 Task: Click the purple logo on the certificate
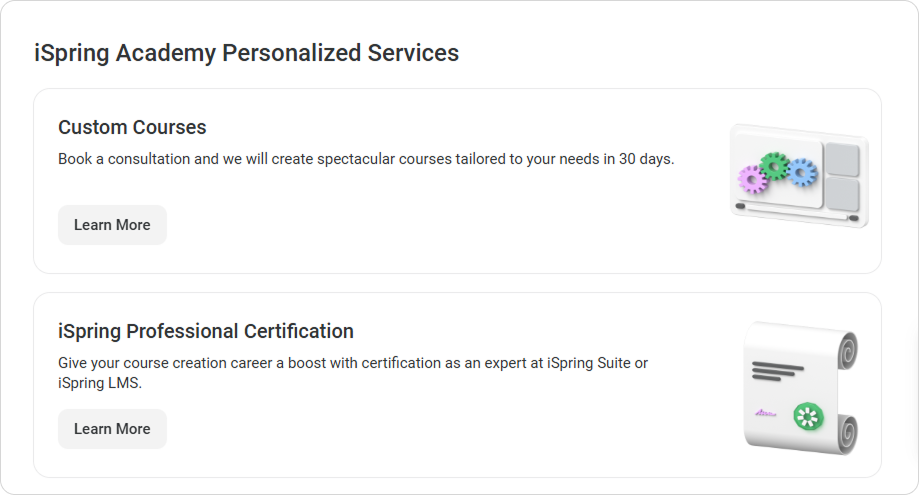(x=766, y=413)
